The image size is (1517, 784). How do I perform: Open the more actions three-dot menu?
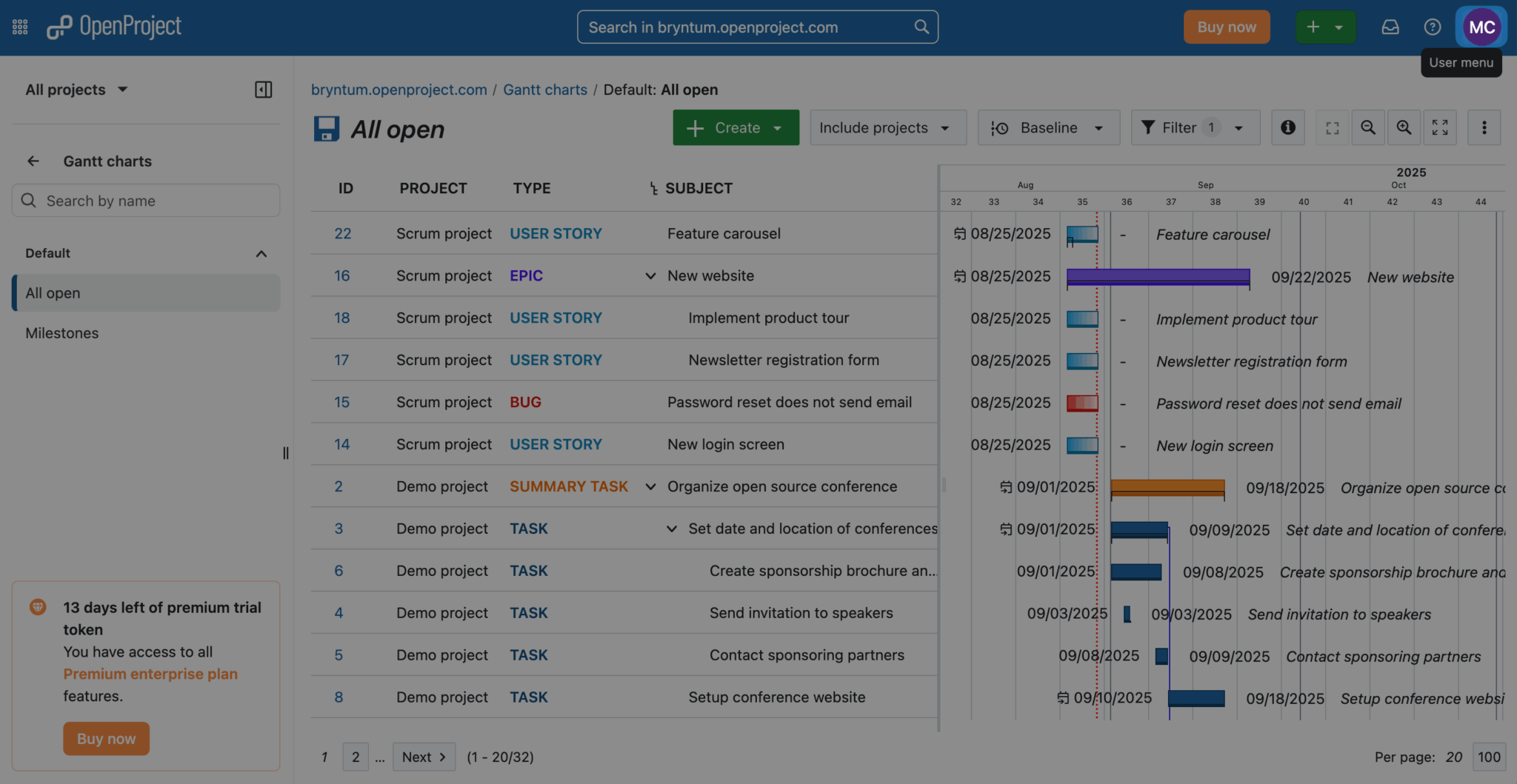coord(1484,127)
